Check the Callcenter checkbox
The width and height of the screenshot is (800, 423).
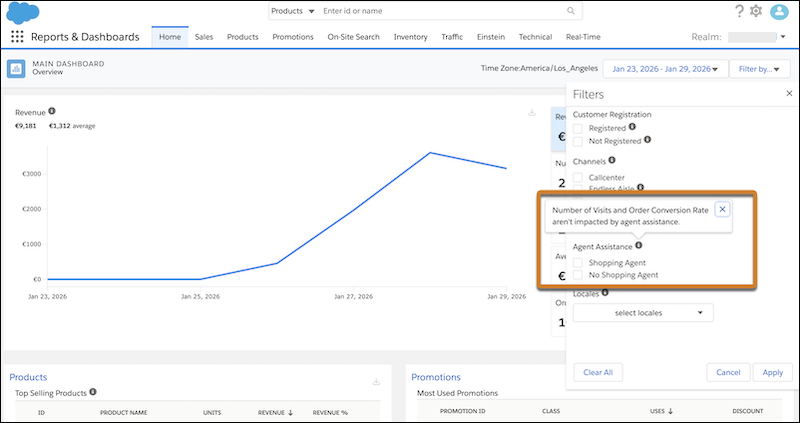click(578, 178)
